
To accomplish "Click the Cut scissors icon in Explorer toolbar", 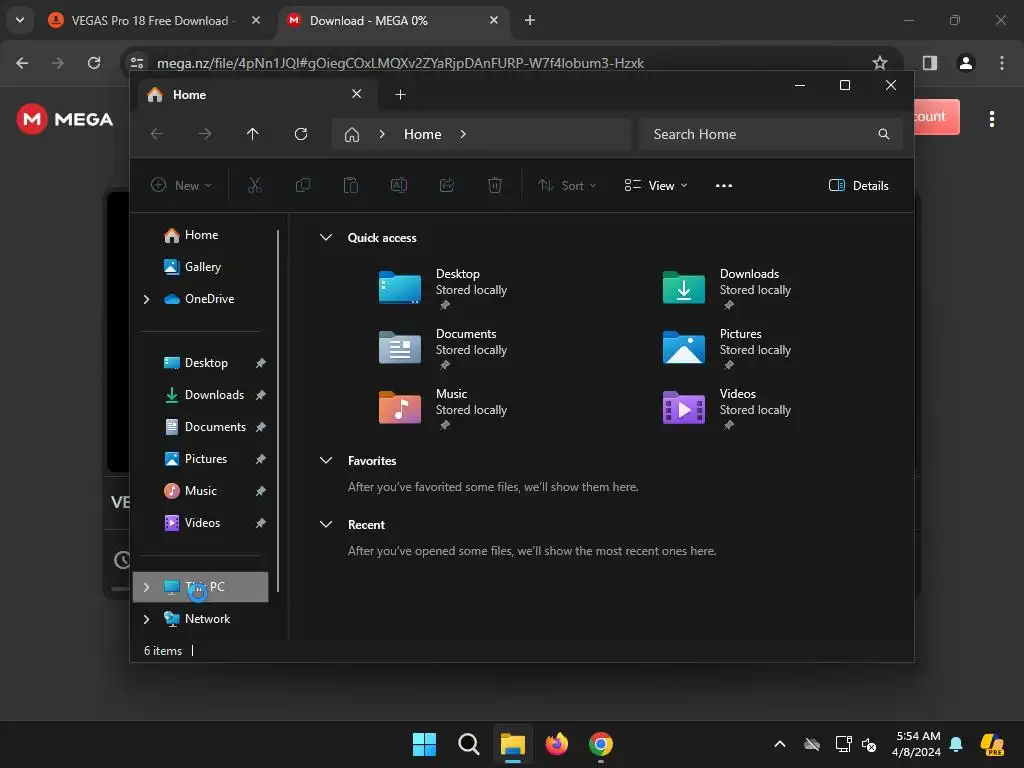I will (255, 185).
